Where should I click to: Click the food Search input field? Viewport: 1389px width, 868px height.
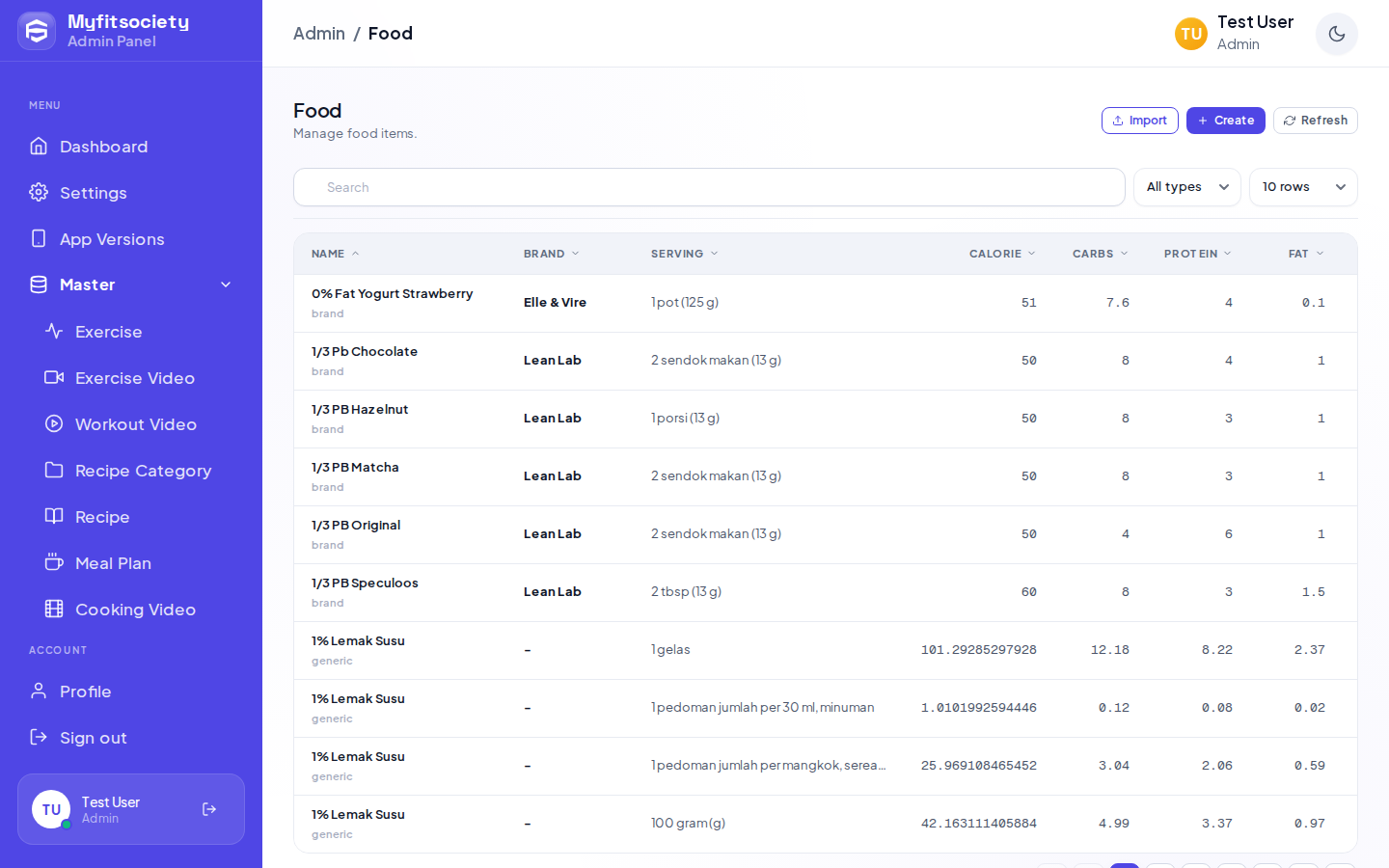[709, 187]
